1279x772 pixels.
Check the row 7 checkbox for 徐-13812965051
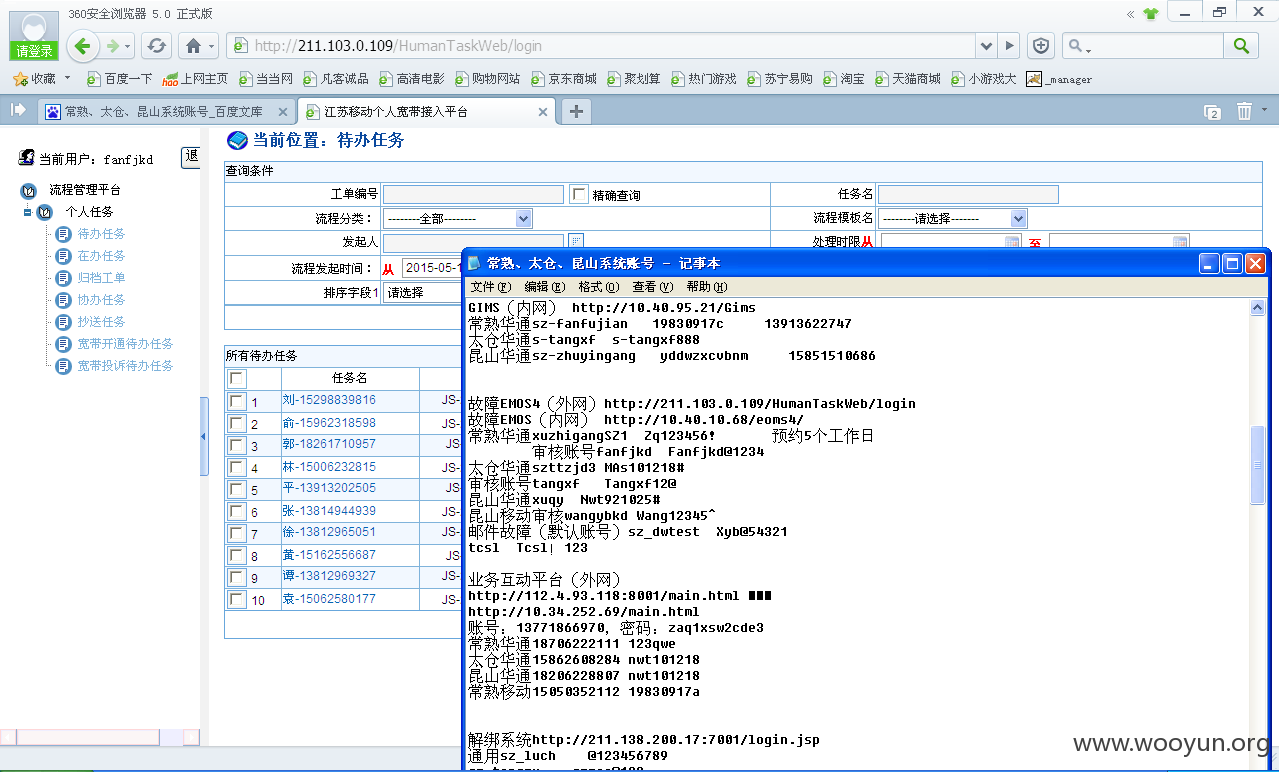(x=237, y=533)
